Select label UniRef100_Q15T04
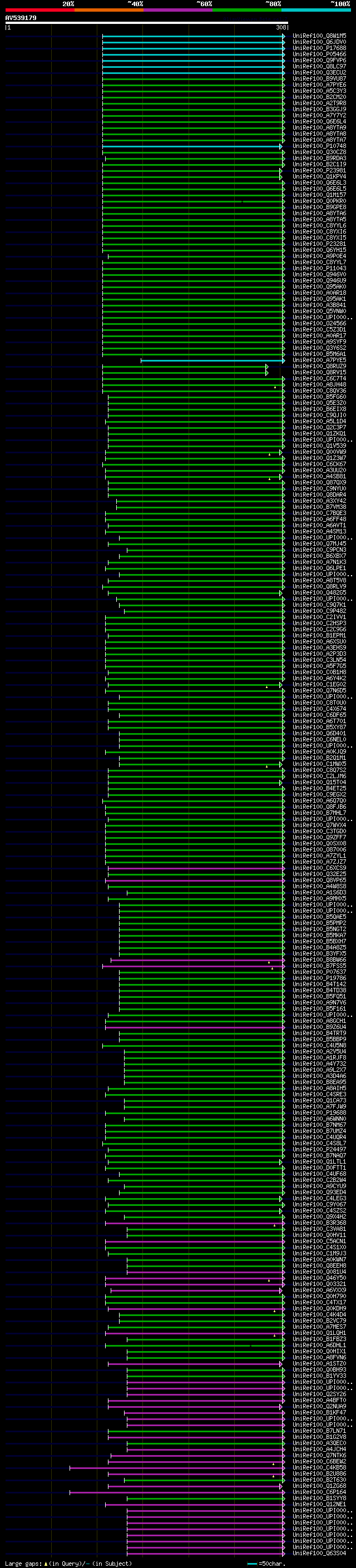This screenshot has height=1568, width=356. click(x=319, y=783)
